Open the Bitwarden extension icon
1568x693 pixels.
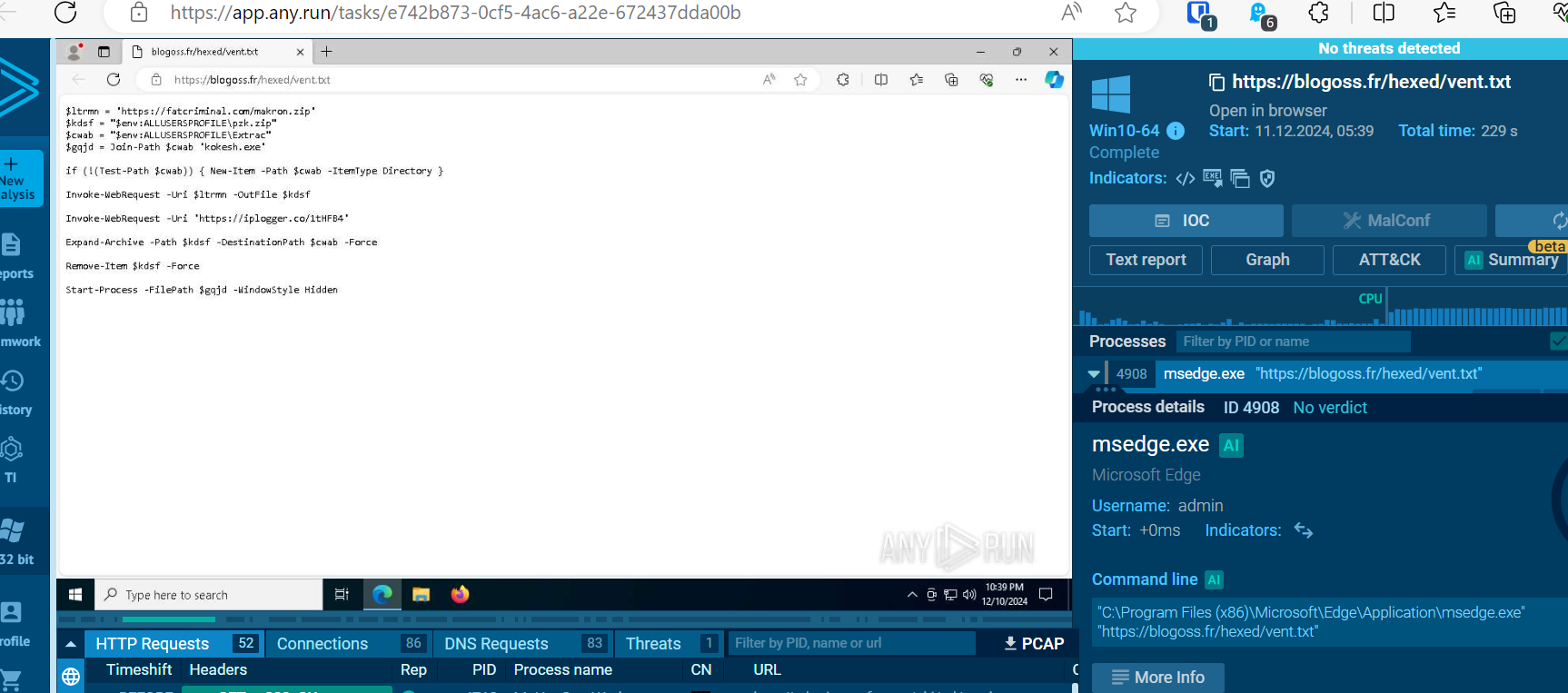coord(1199,14)
